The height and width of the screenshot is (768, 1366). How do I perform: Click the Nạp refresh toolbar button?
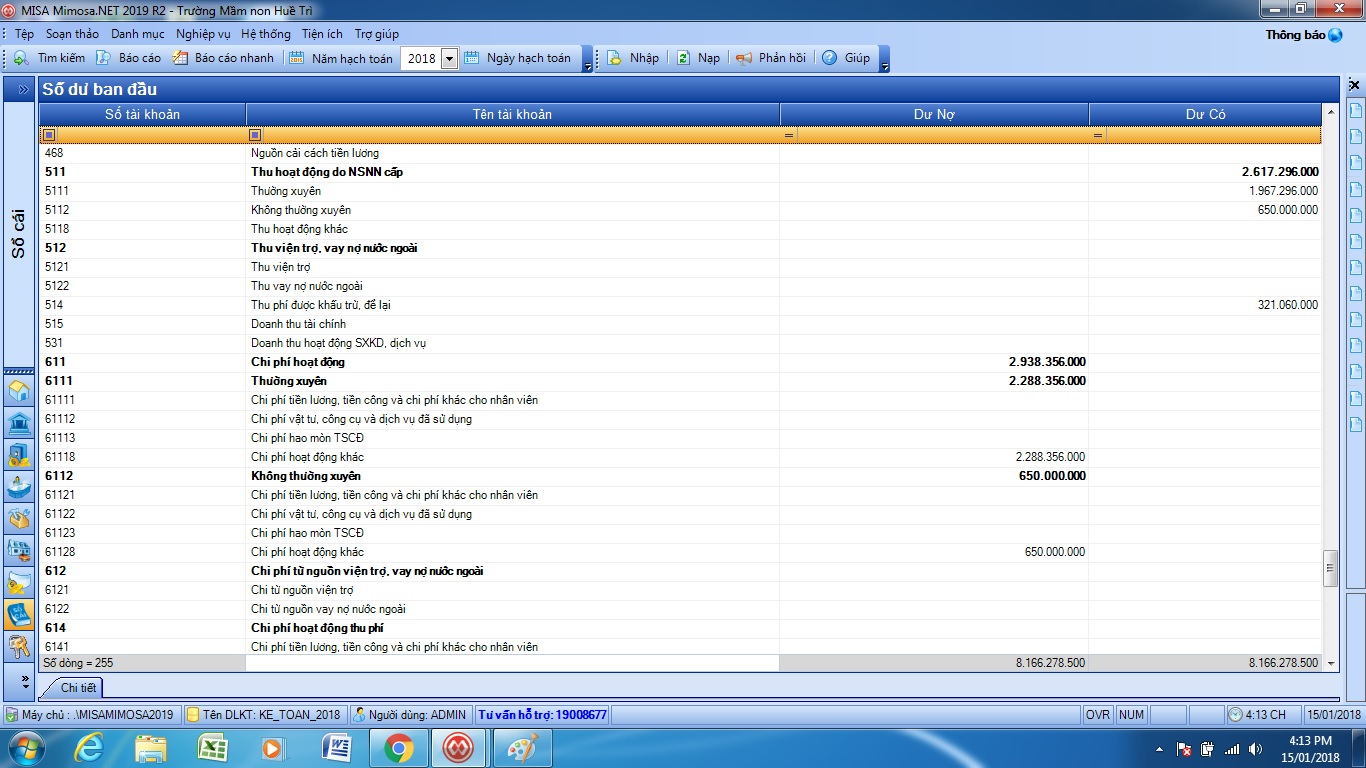click(698, 58)
